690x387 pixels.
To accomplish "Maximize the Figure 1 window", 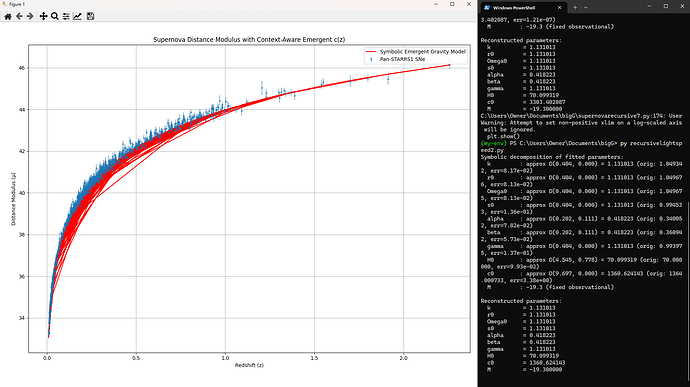I will (x=452, y=4).
